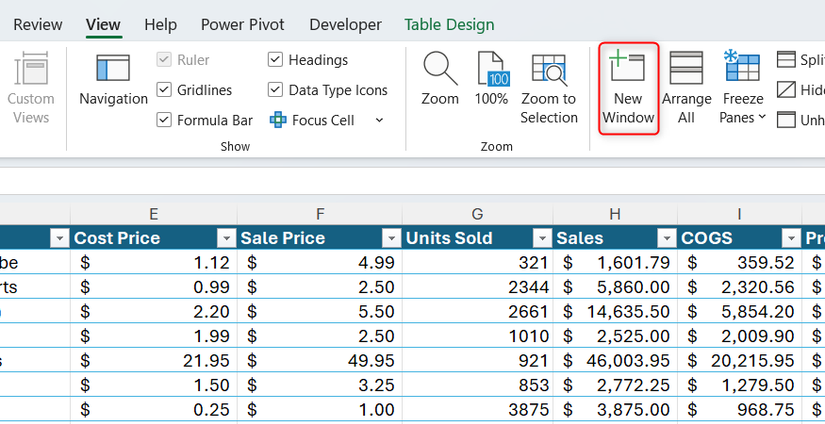Select the cell with 2.20
Viewport: 825px width, 424px height.
click(154, 311)
